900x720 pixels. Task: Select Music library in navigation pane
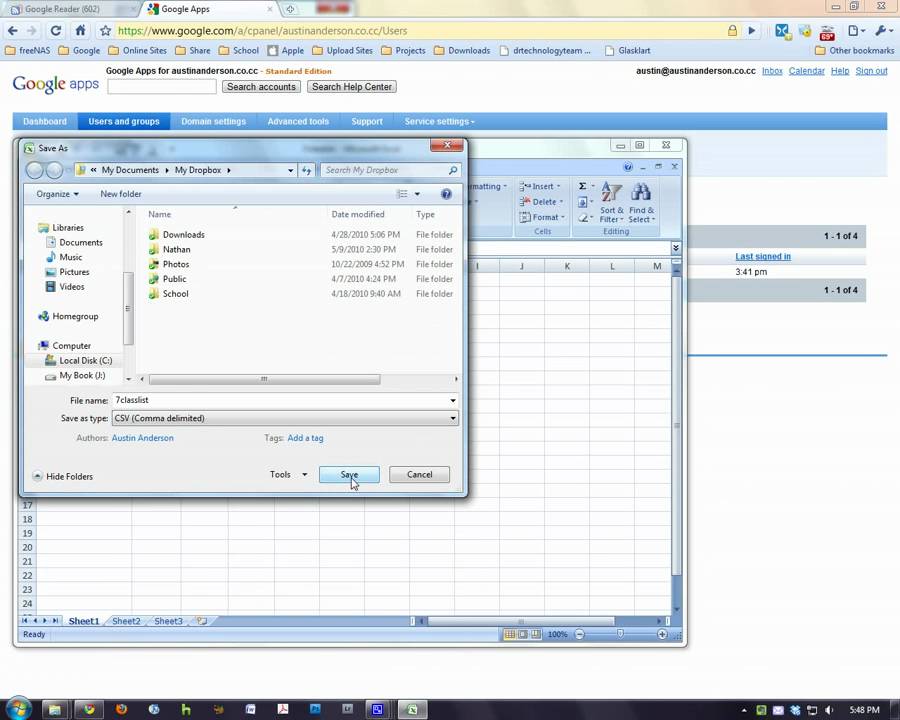[x=71, y=257]
